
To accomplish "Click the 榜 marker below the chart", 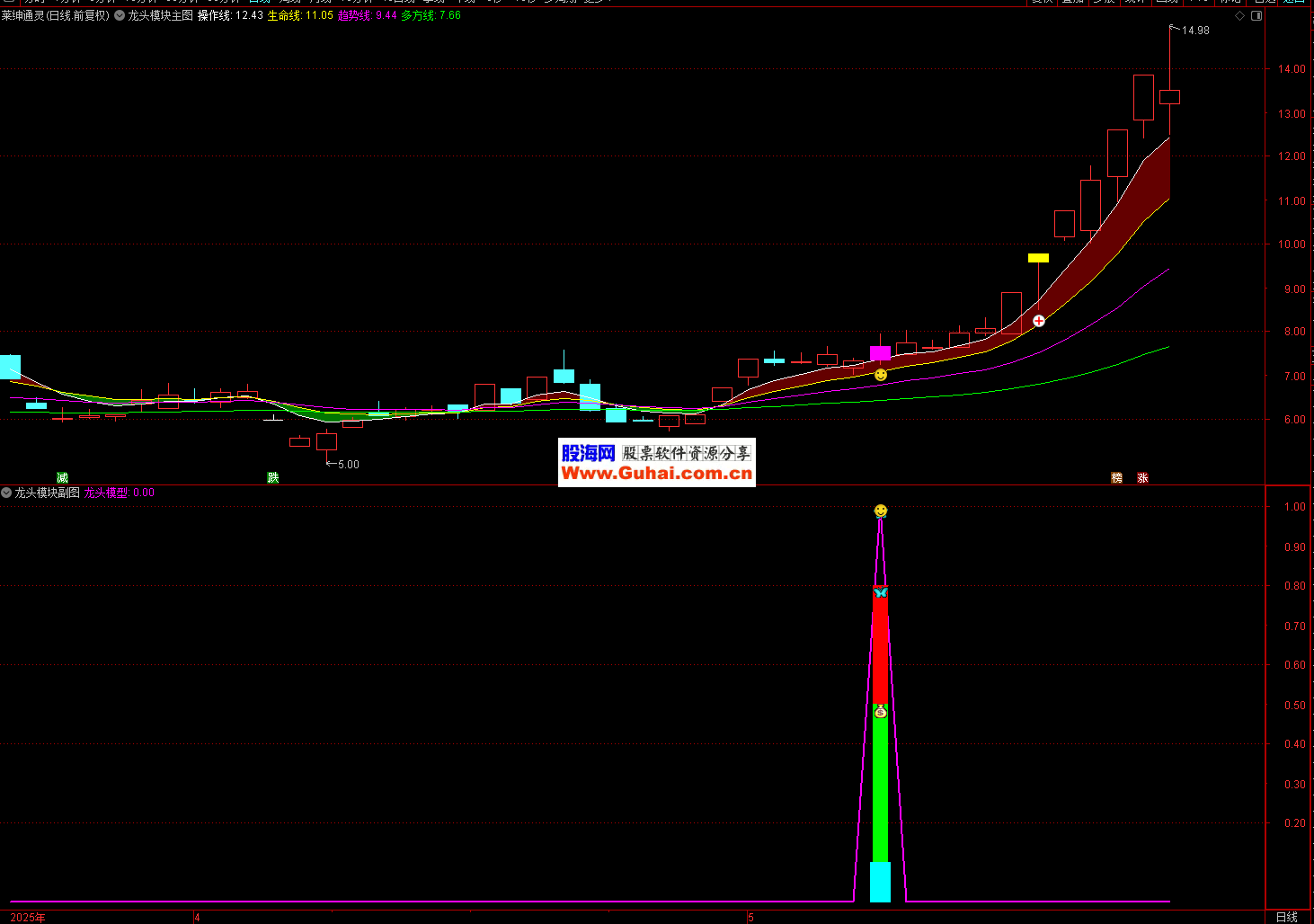I will (1116, 477).
